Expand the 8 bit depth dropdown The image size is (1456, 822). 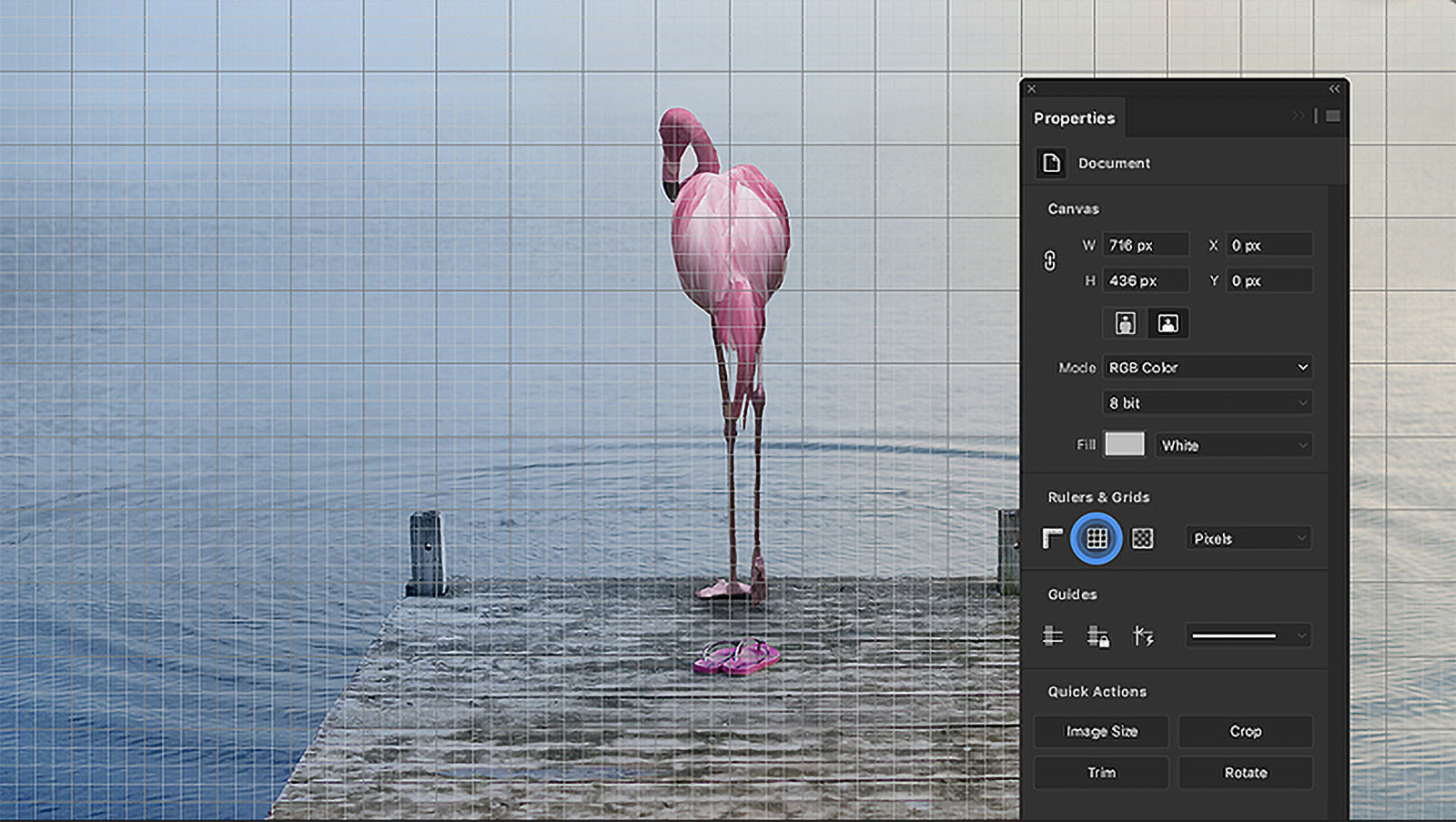click(x=1207, y=403)
